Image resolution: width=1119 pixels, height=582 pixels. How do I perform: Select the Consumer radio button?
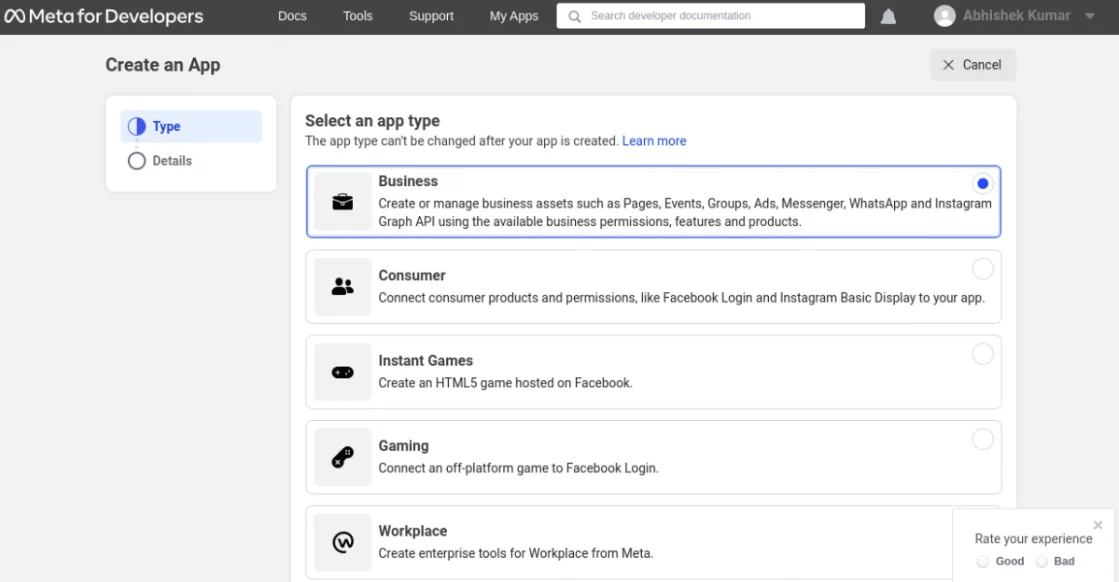982,268
